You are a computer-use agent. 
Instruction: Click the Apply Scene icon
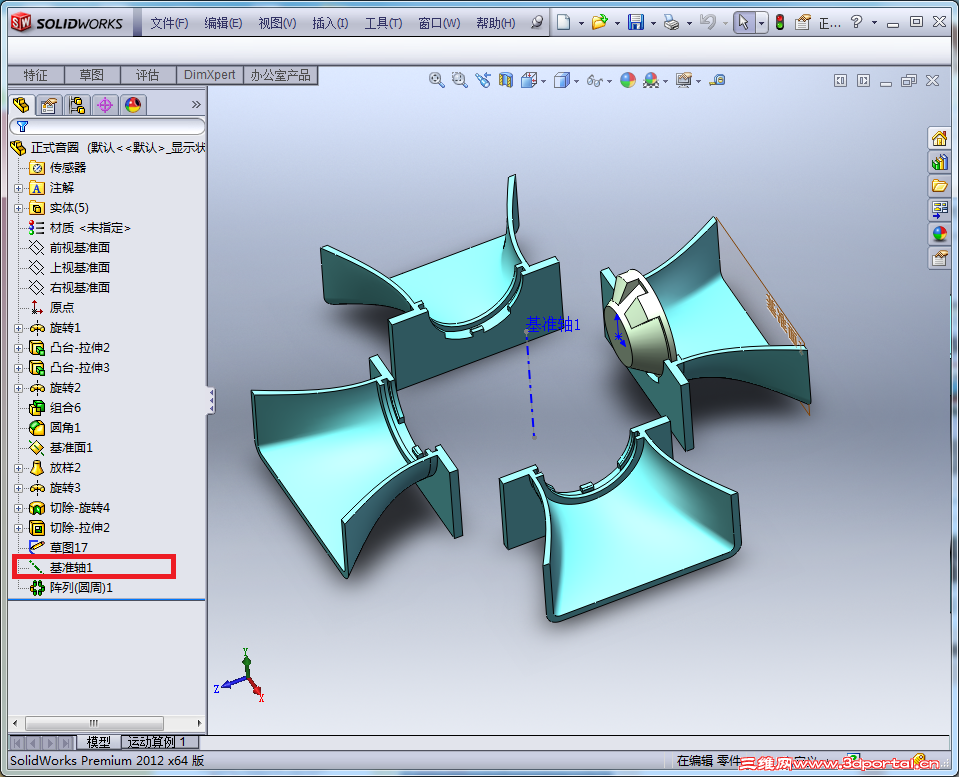click(651, 80)
